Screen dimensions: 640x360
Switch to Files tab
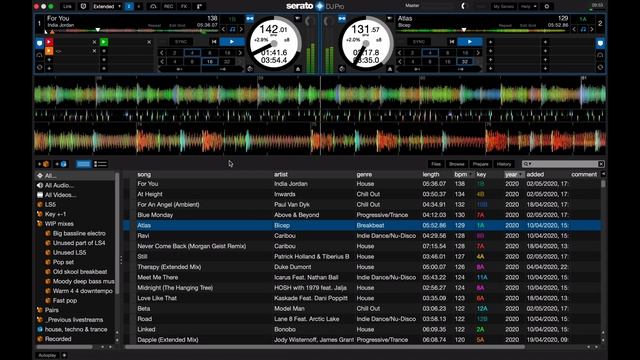point(436,164)
